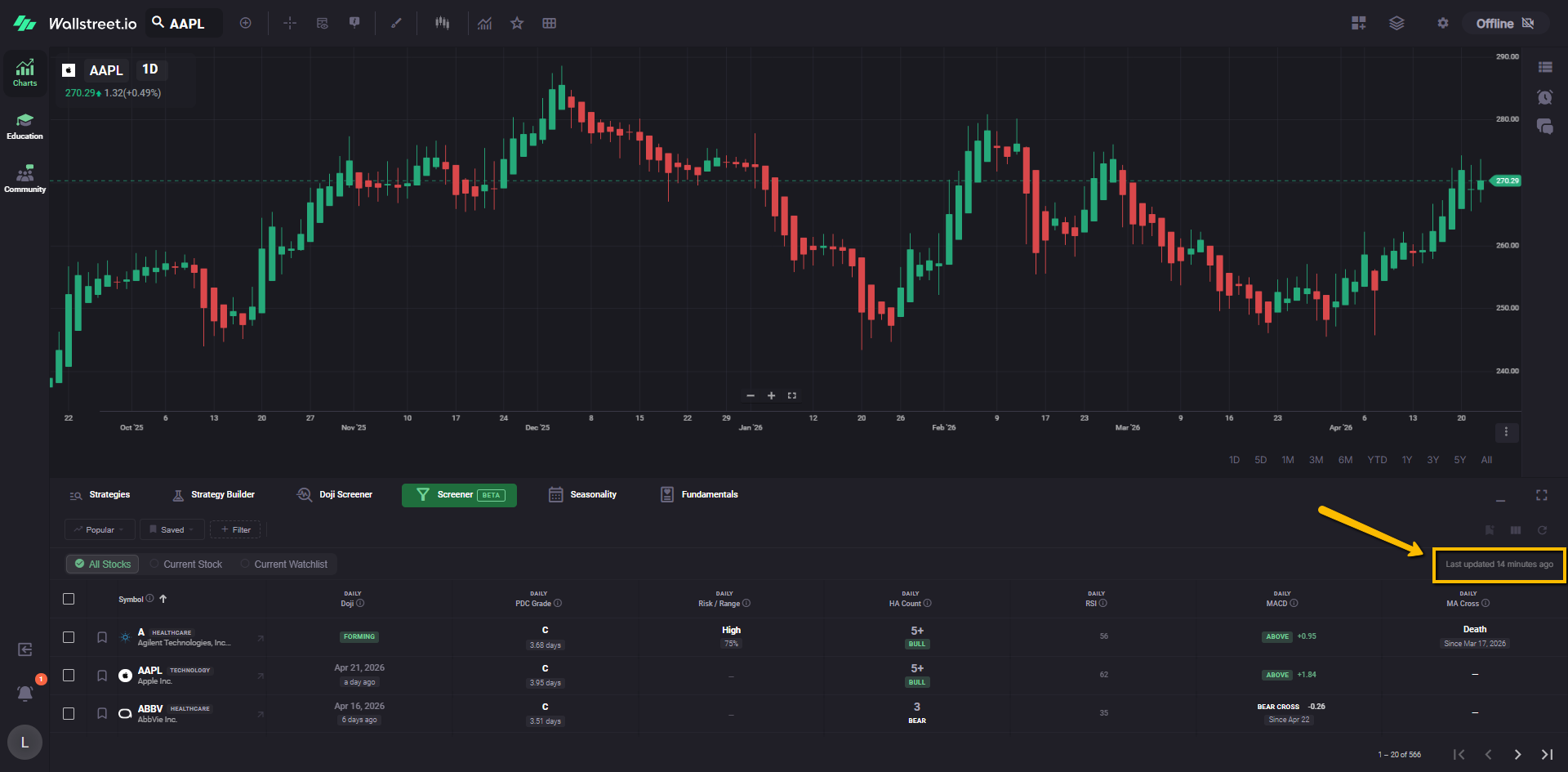
Task: Open the Education sidebar section
Action: coord(24,127)
